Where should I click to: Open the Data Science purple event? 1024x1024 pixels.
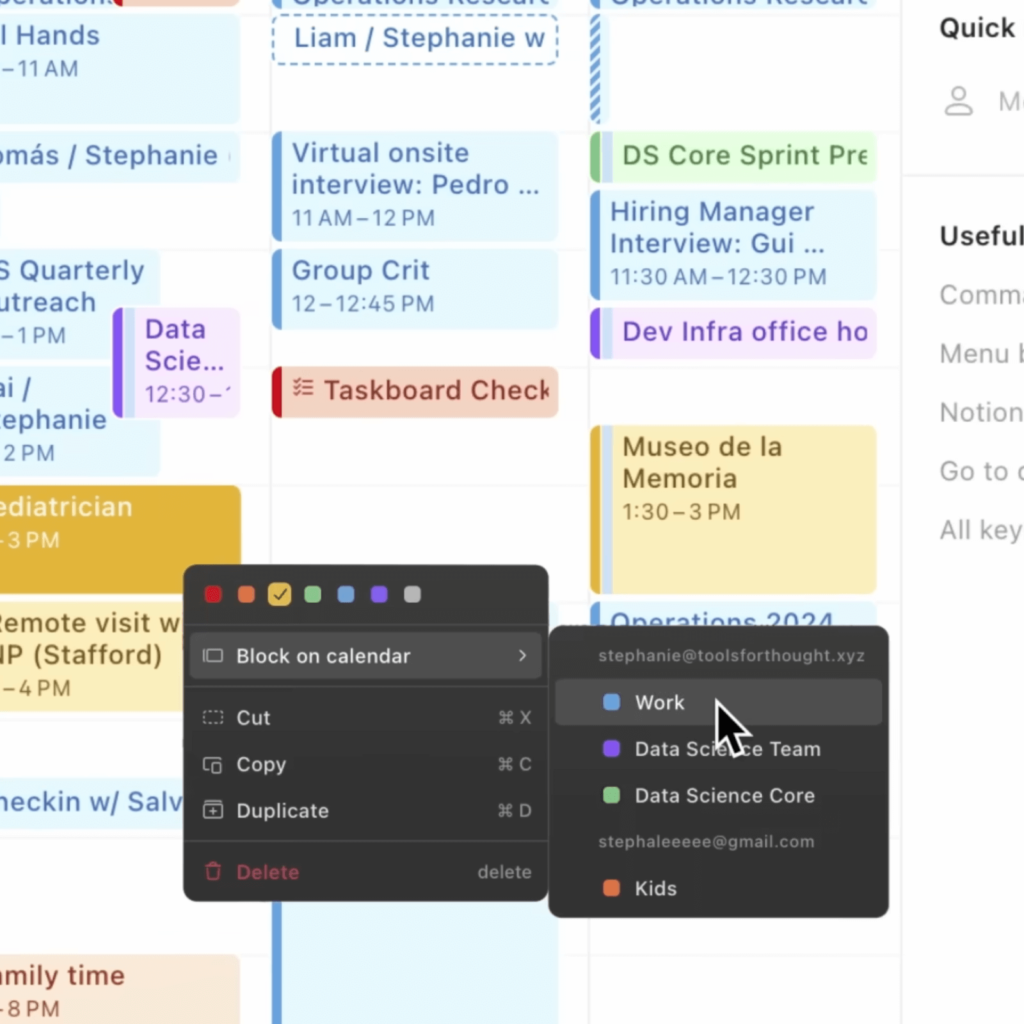[x=176, y=362]
